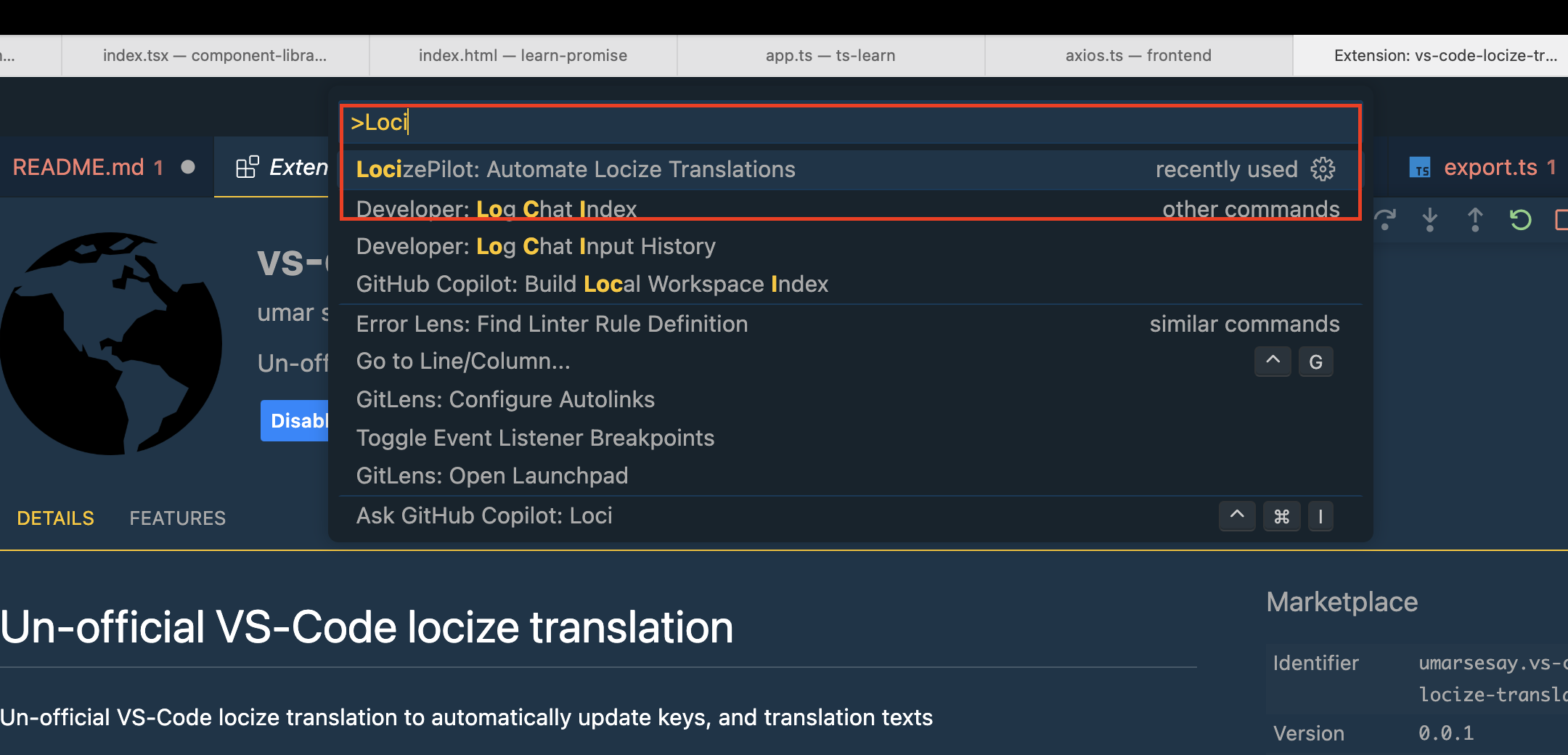
Task: Switch to index.html learn-promise window tab
Action: (523, 55)
